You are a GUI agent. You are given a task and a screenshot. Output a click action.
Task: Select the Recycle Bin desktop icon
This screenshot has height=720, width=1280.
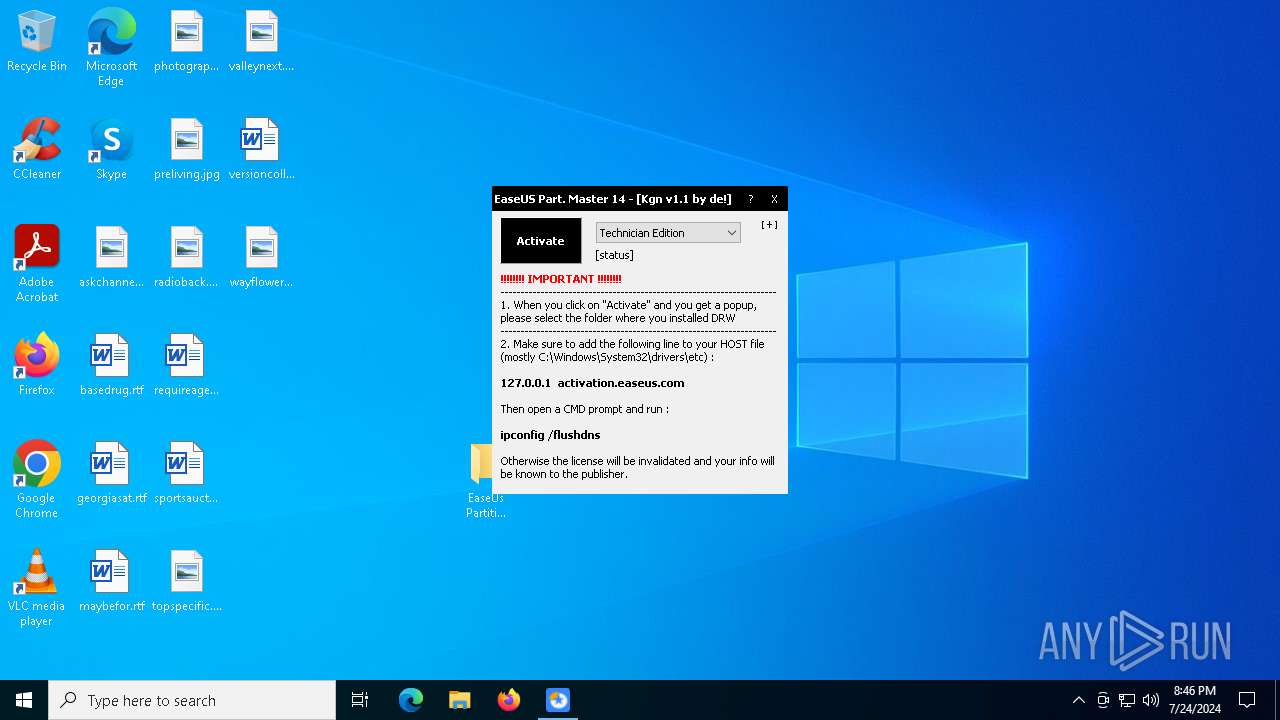pos(37,41)
